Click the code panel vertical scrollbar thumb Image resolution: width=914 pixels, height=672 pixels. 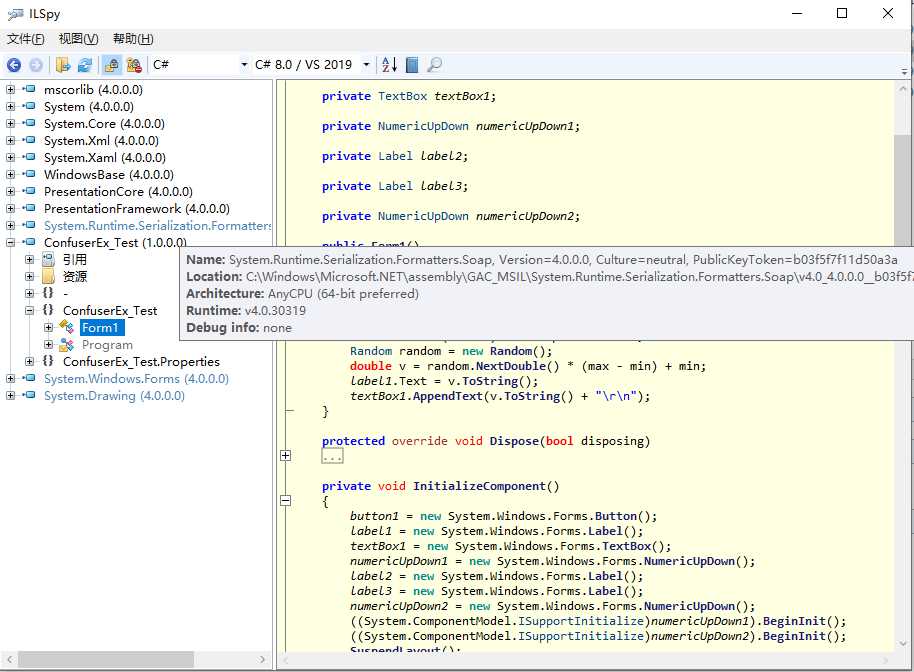[902, 191]
